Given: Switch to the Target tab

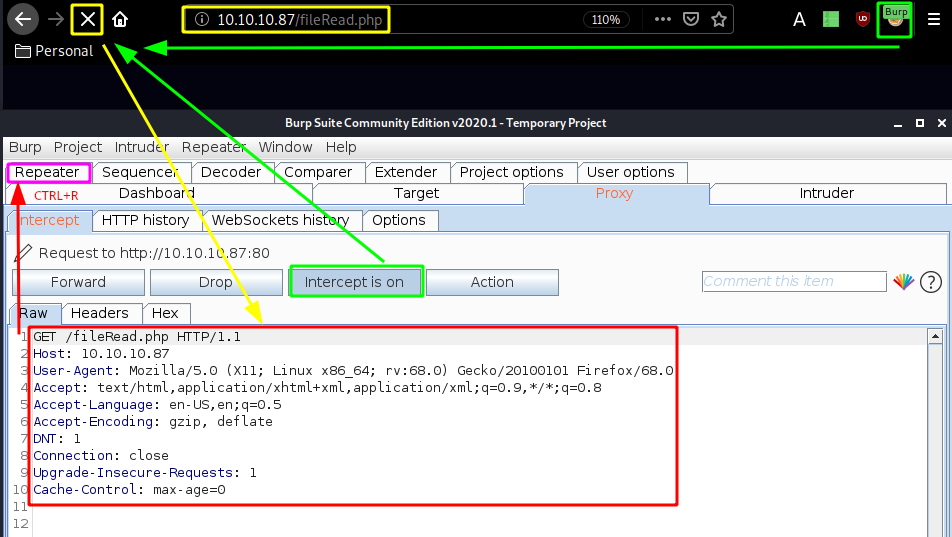Looking at the screenshot, I should pos(416,193).
